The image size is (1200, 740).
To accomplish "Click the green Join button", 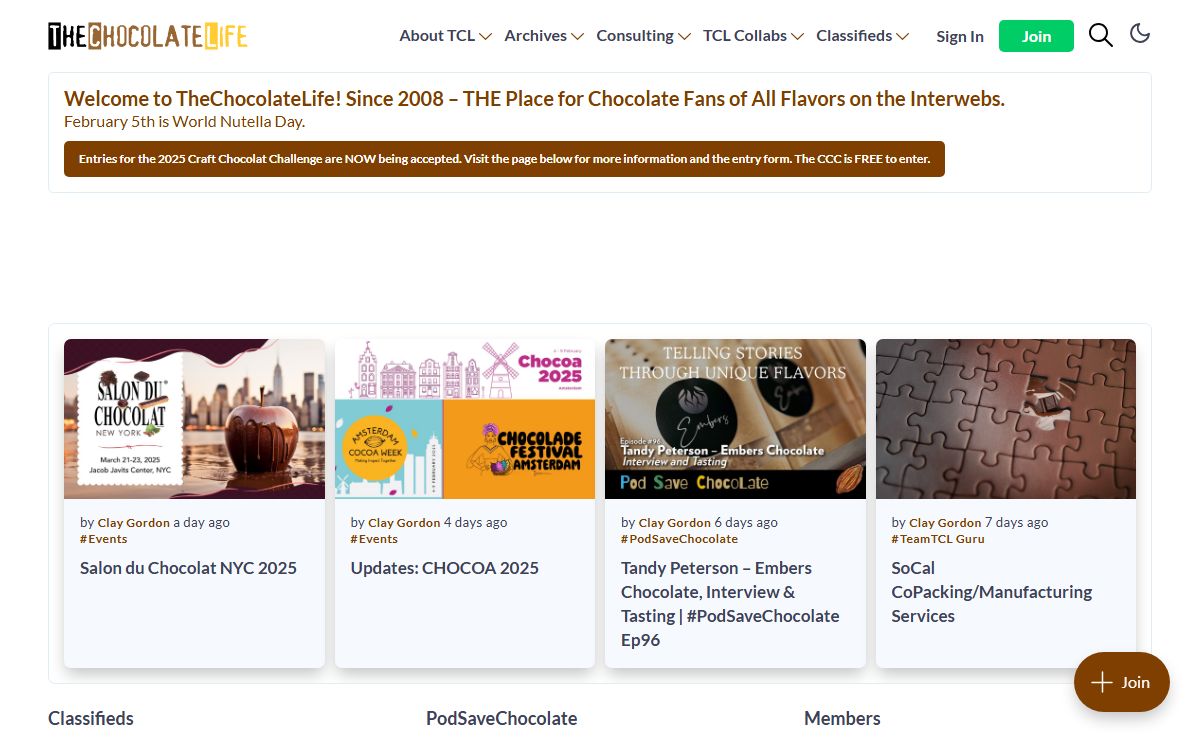I will [1036, 36].
